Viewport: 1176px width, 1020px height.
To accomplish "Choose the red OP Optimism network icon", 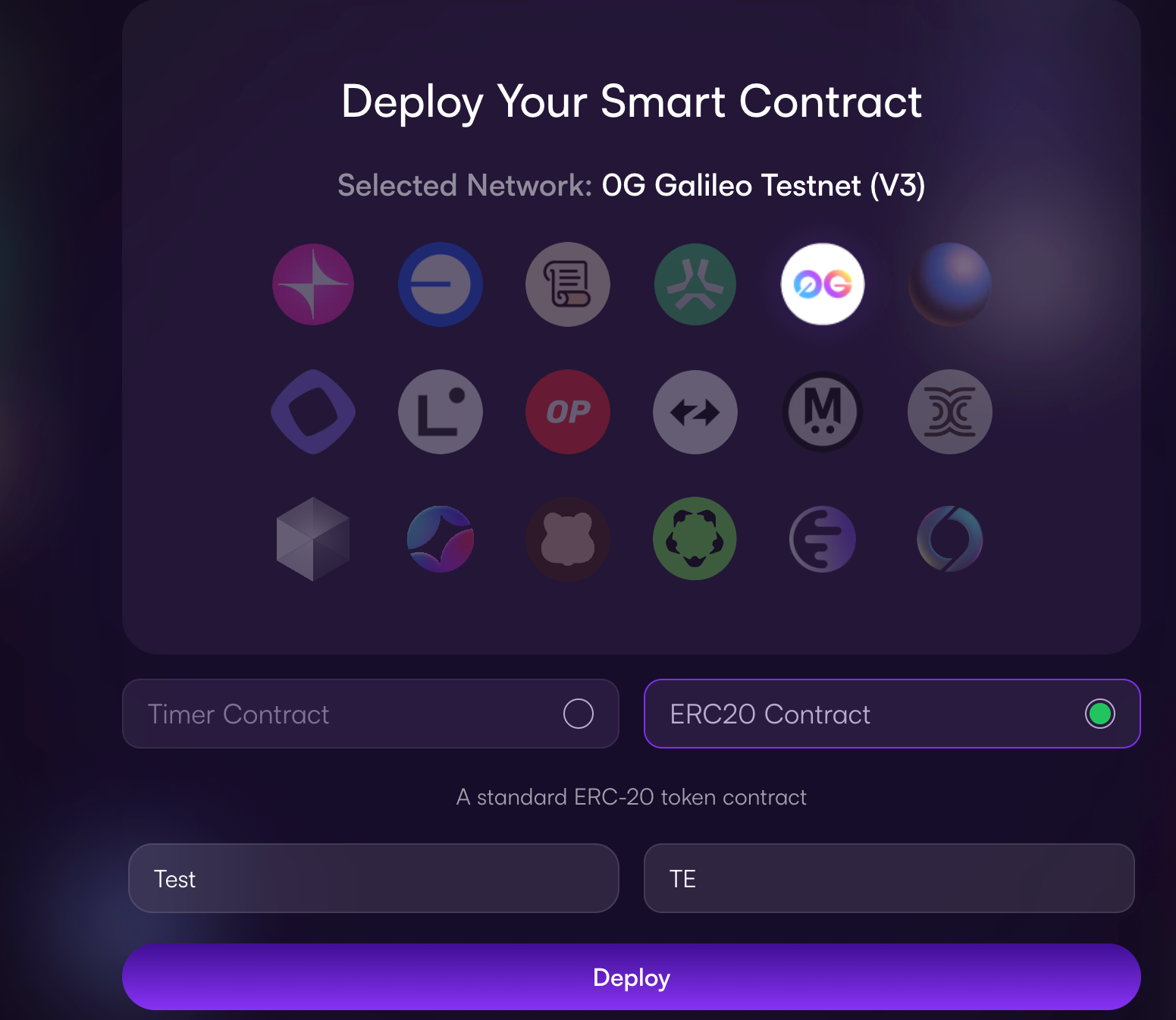I will [x=568, y=412].
